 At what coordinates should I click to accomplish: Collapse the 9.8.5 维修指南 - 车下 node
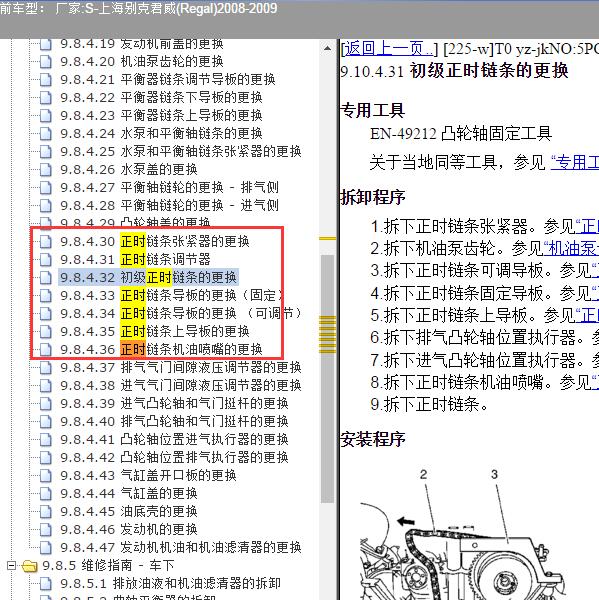[x=12, y=565]
